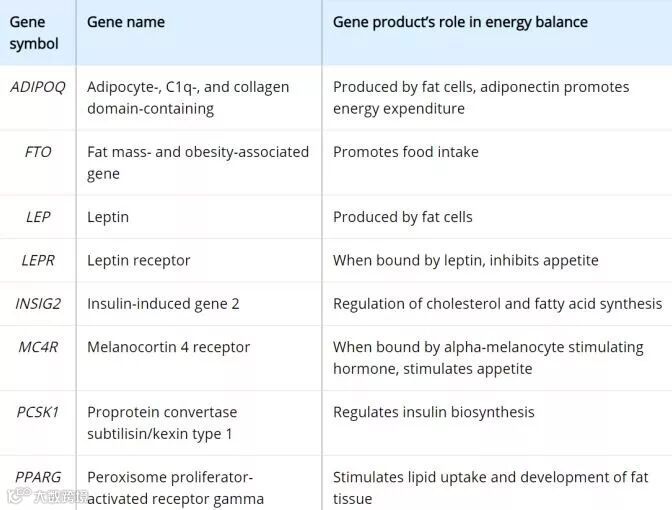Click the "Promotes food intake" description
This screenshot has width=672, height=510.
click(406, 152)
